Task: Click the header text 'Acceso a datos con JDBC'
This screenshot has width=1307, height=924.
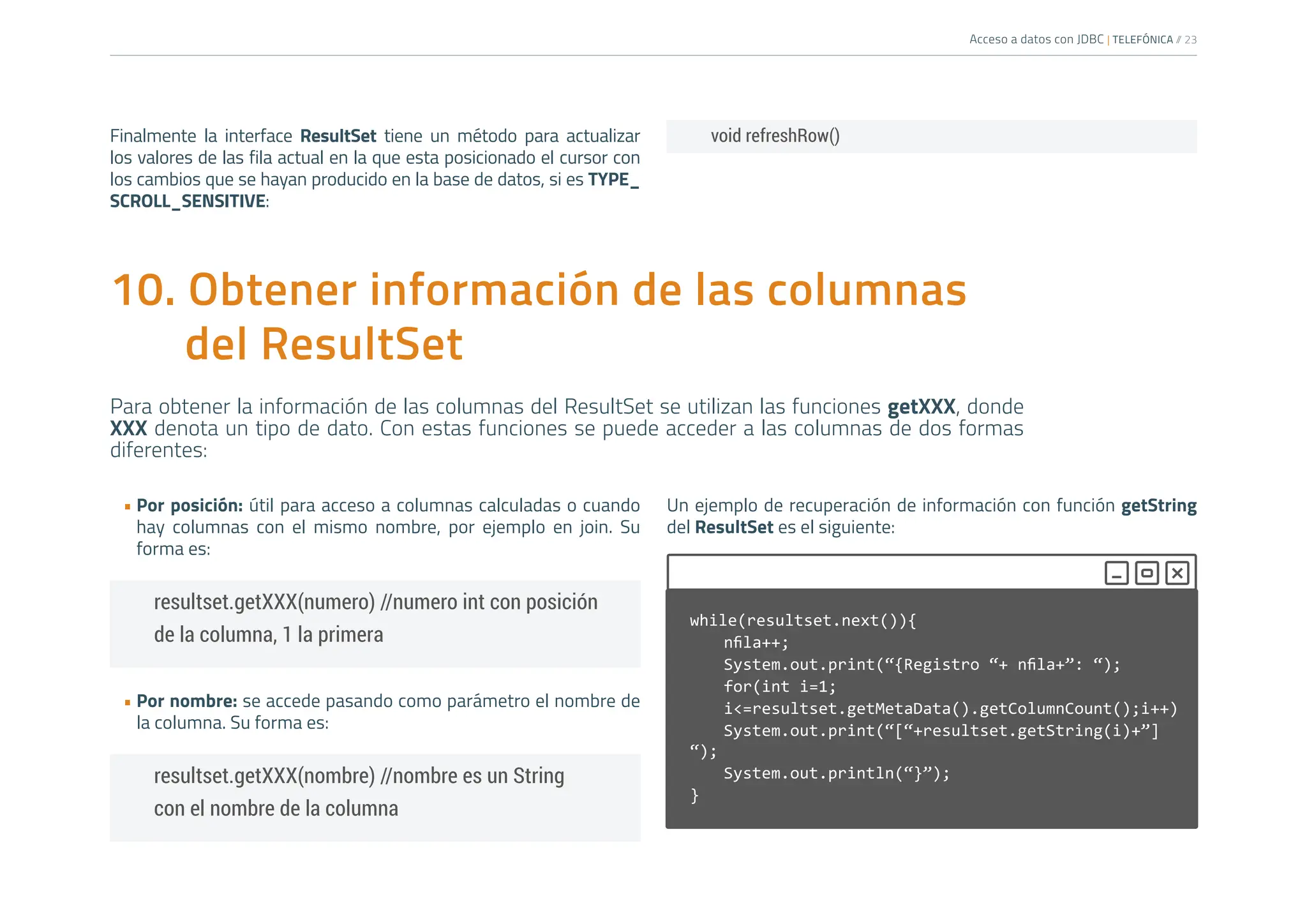Action: coord(1036,40)
